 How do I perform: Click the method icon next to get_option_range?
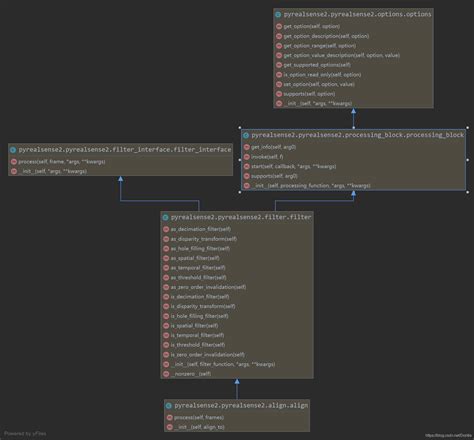tap(279, 46)
